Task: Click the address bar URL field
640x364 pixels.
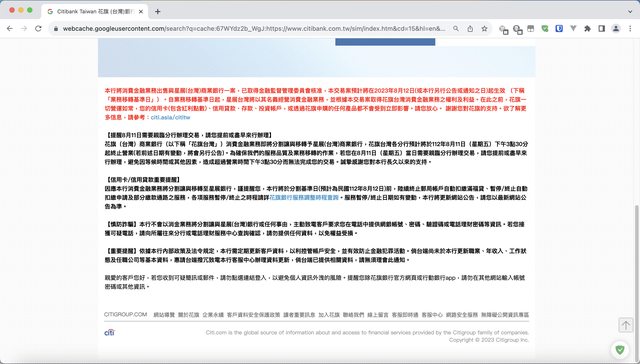Action: point(253,29)
